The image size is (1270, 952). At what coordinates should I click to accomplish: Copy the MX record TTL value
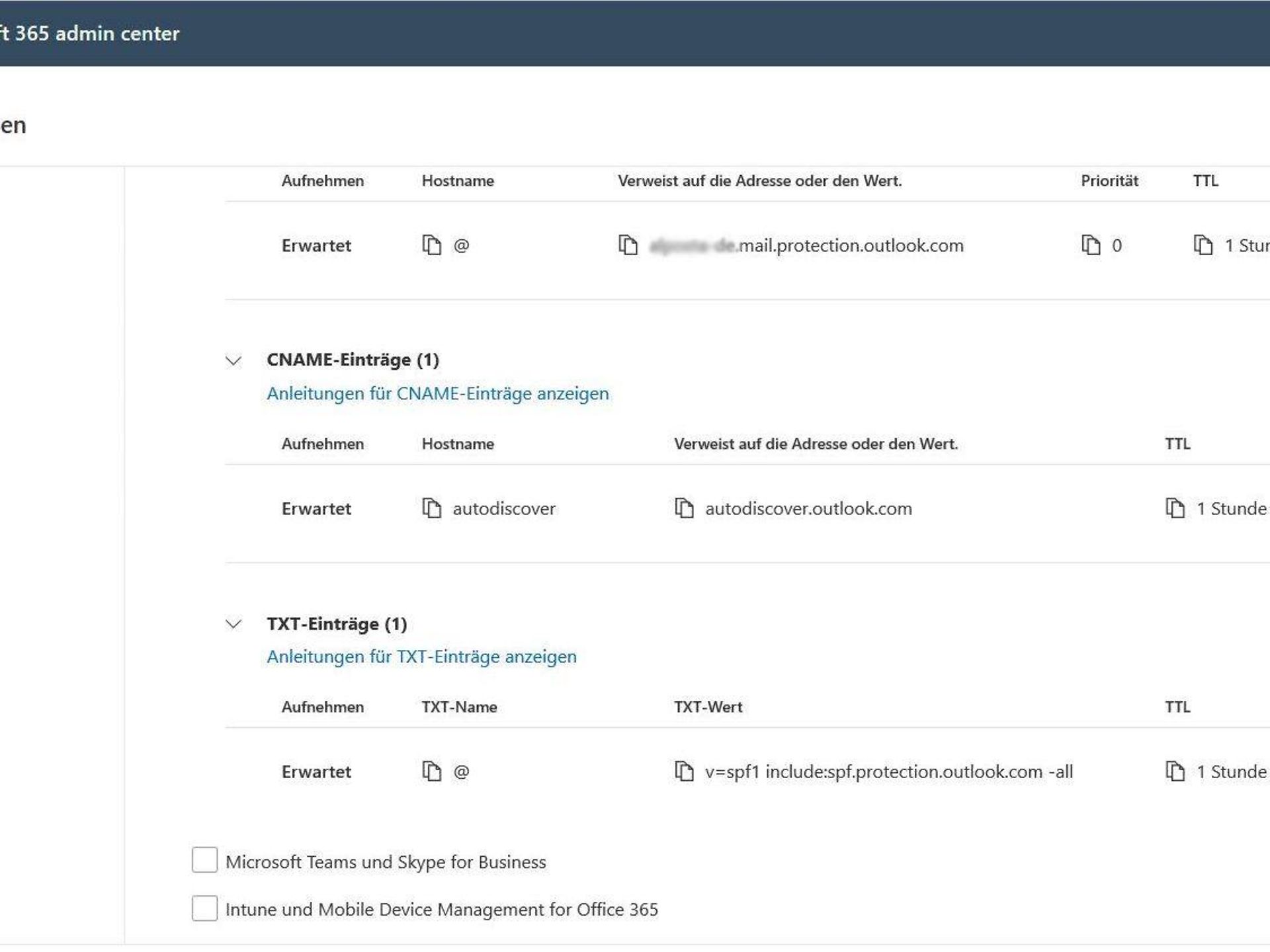[1203, 245]
